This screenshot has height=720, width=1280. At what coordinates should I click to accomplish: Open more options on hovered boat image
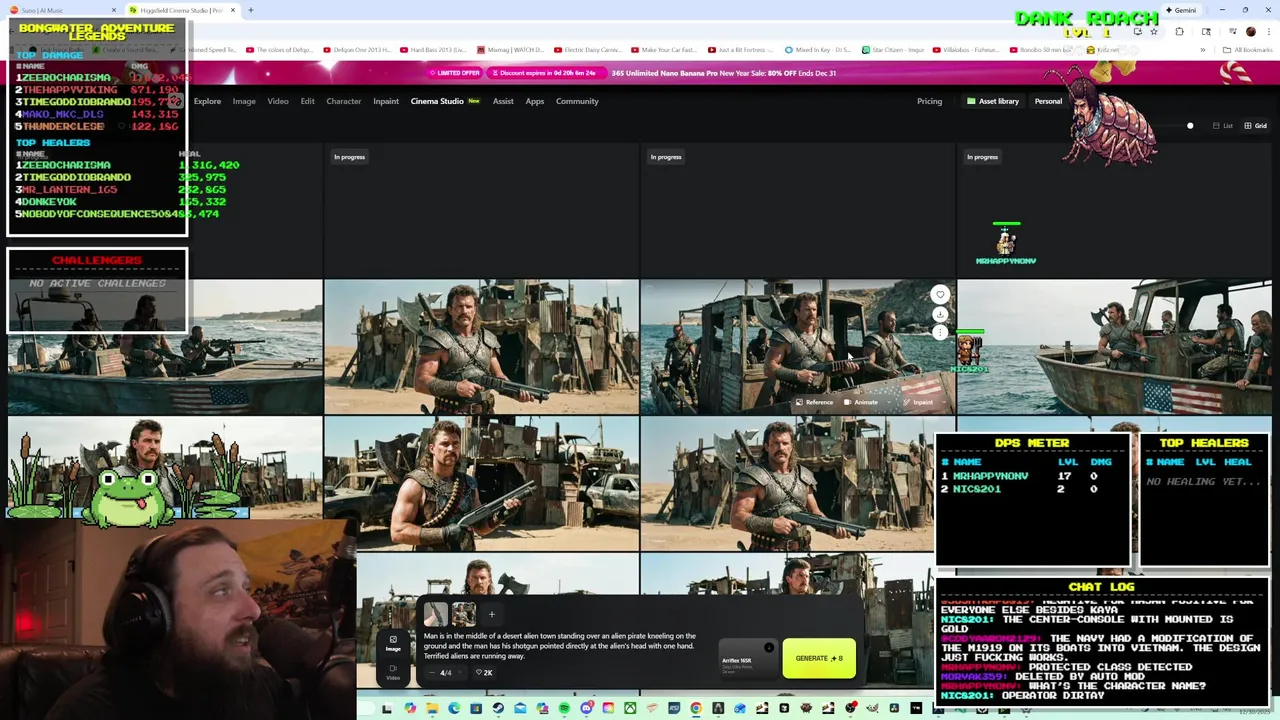[939, 332]
